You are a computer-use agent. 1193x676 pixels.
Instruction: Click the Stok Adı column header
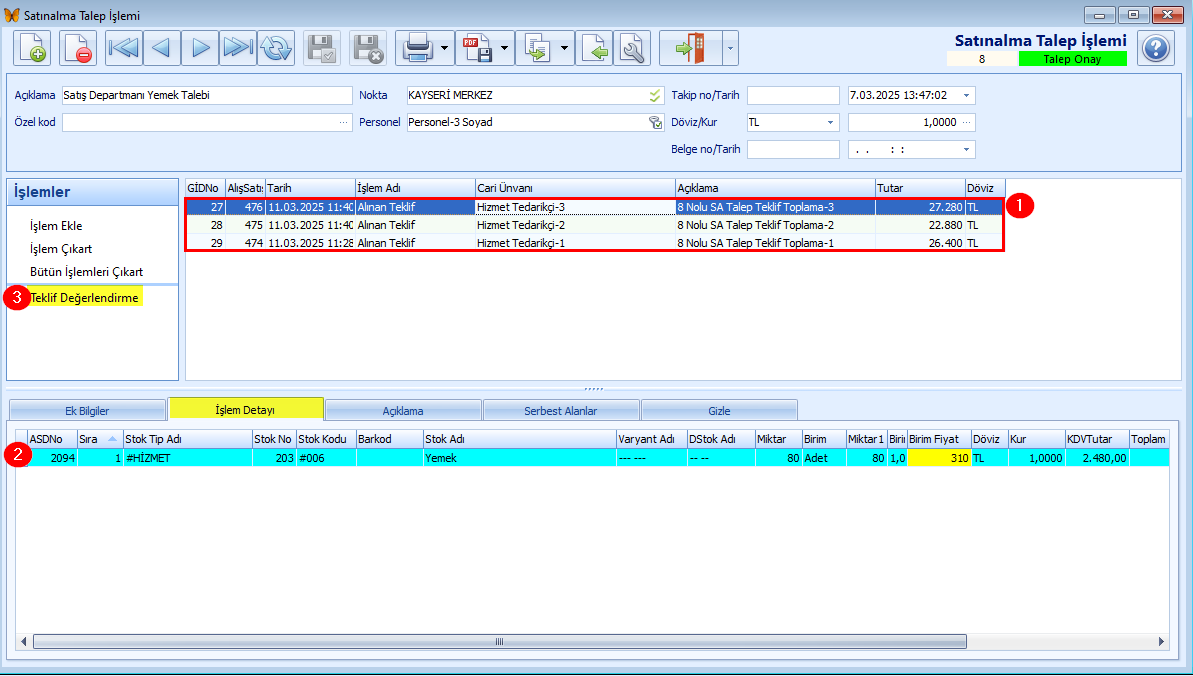(x=520, y=439)
